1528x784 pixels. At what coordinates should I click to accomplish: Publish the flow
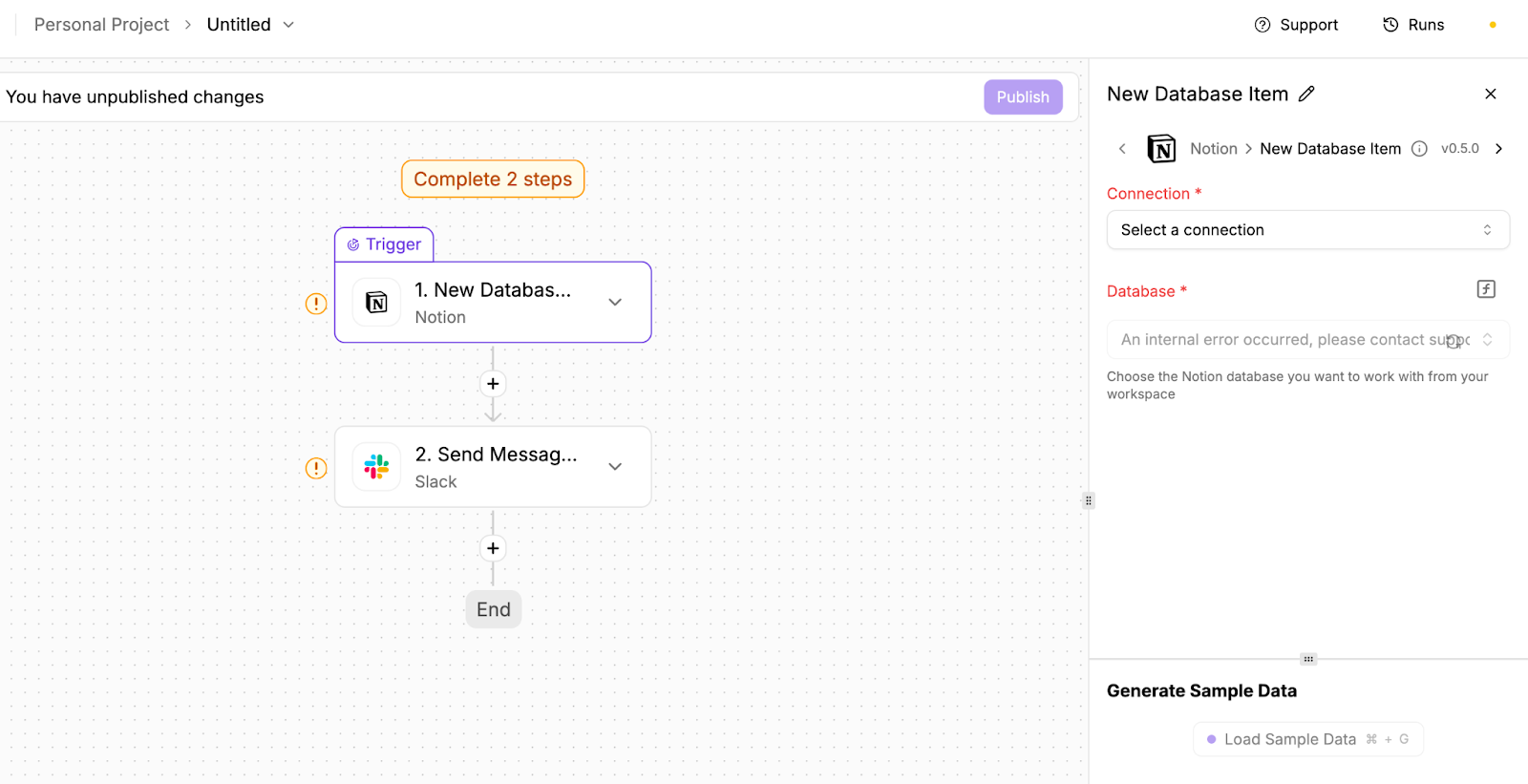pyautogui.click(x=1023, y=96)
